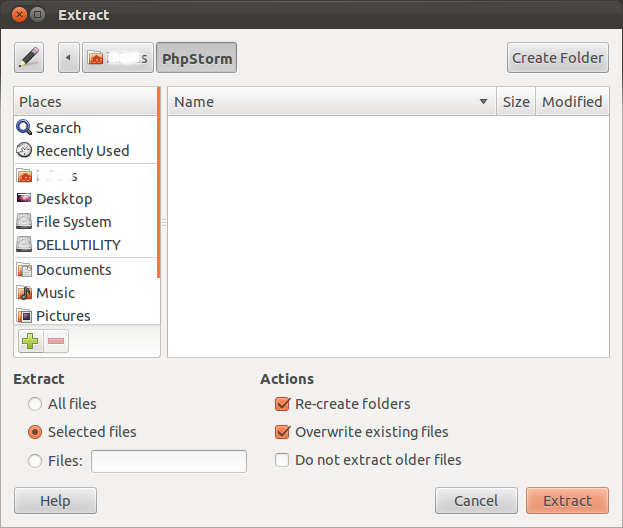Sort by the Modified column header
Viewport: 623px width, 528px height.
pyautogui.click(x=572, y=102)
